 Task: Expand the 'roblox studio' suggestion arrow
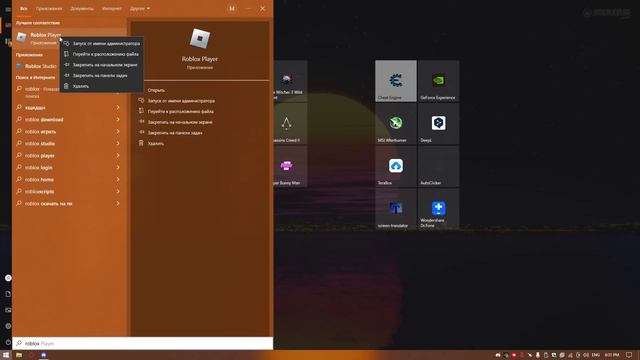pos(118,143)
